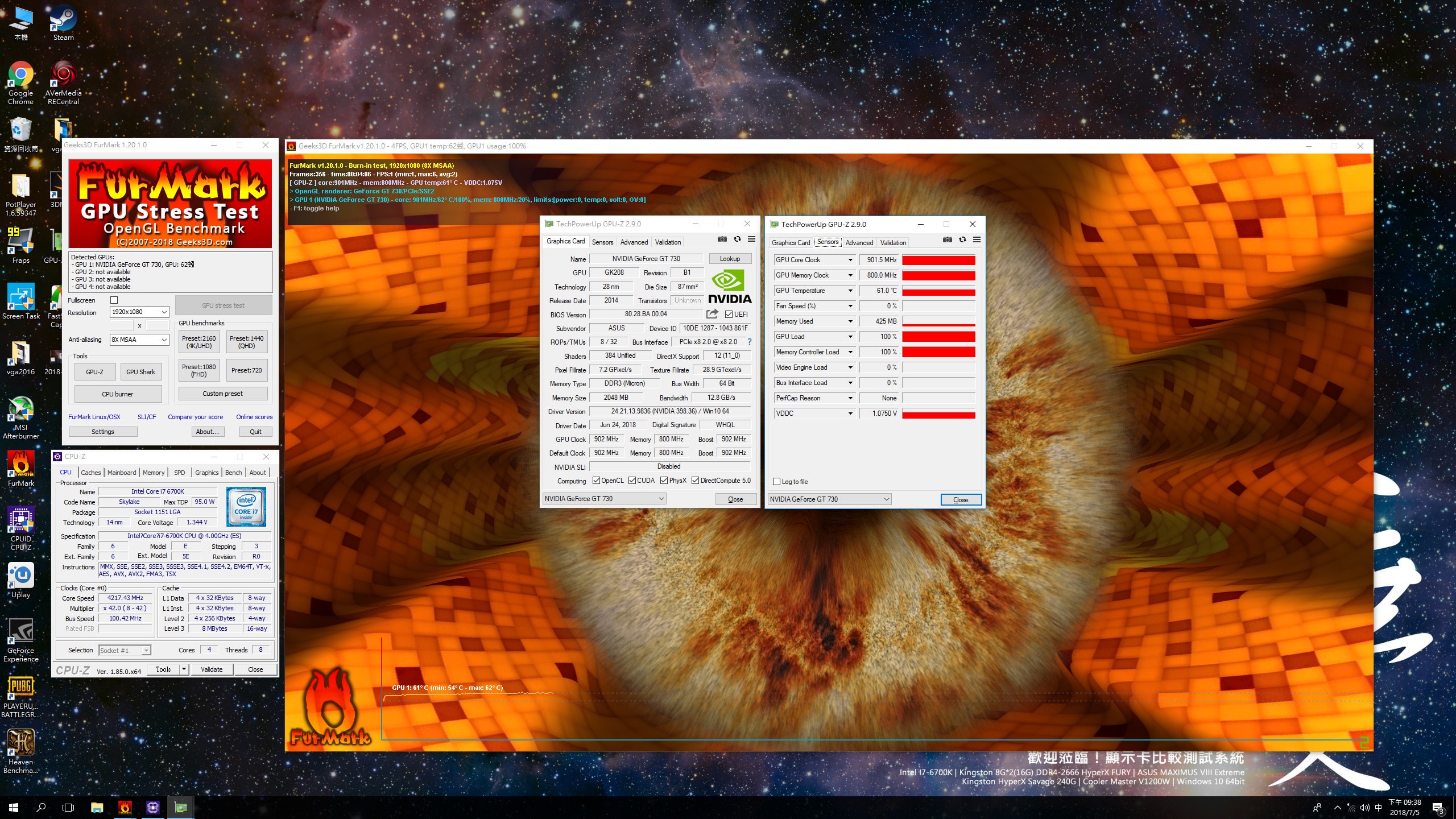Open the Windows Start menu

(14, 807)
